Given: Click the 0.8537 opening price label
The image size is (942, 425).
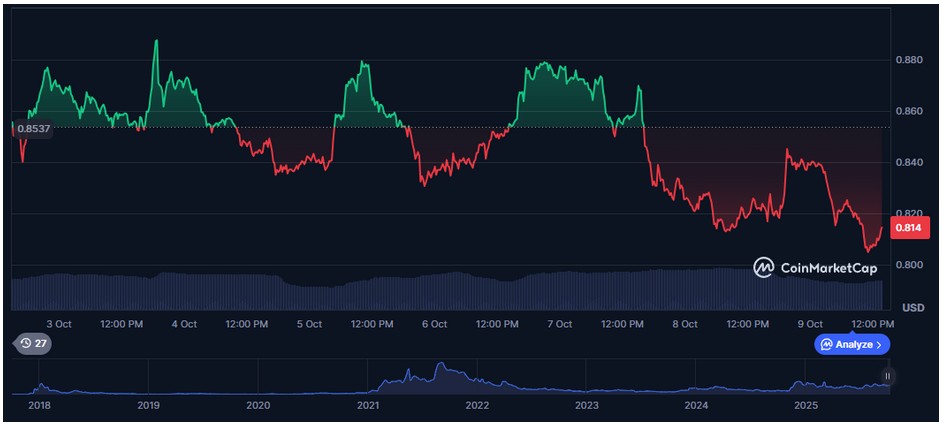Looking at the screenshot, I should 33,129.
